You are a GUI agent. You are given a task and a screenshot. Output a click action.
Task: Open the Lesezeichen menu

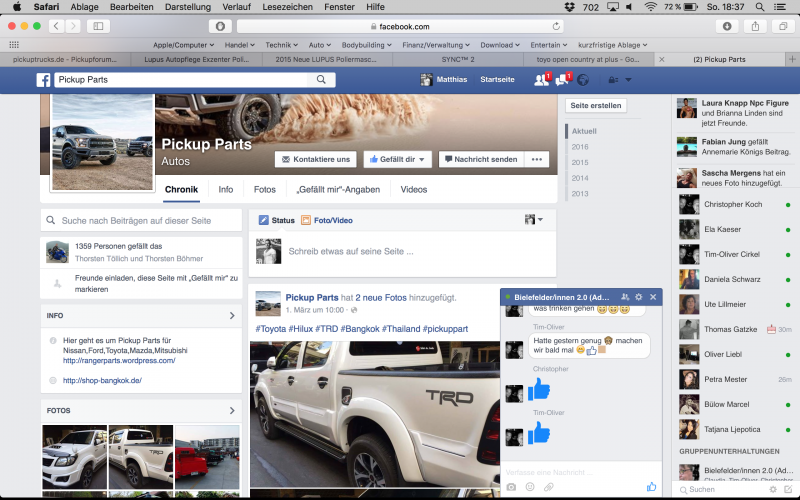pyautogui.click(x=287, y=7)
